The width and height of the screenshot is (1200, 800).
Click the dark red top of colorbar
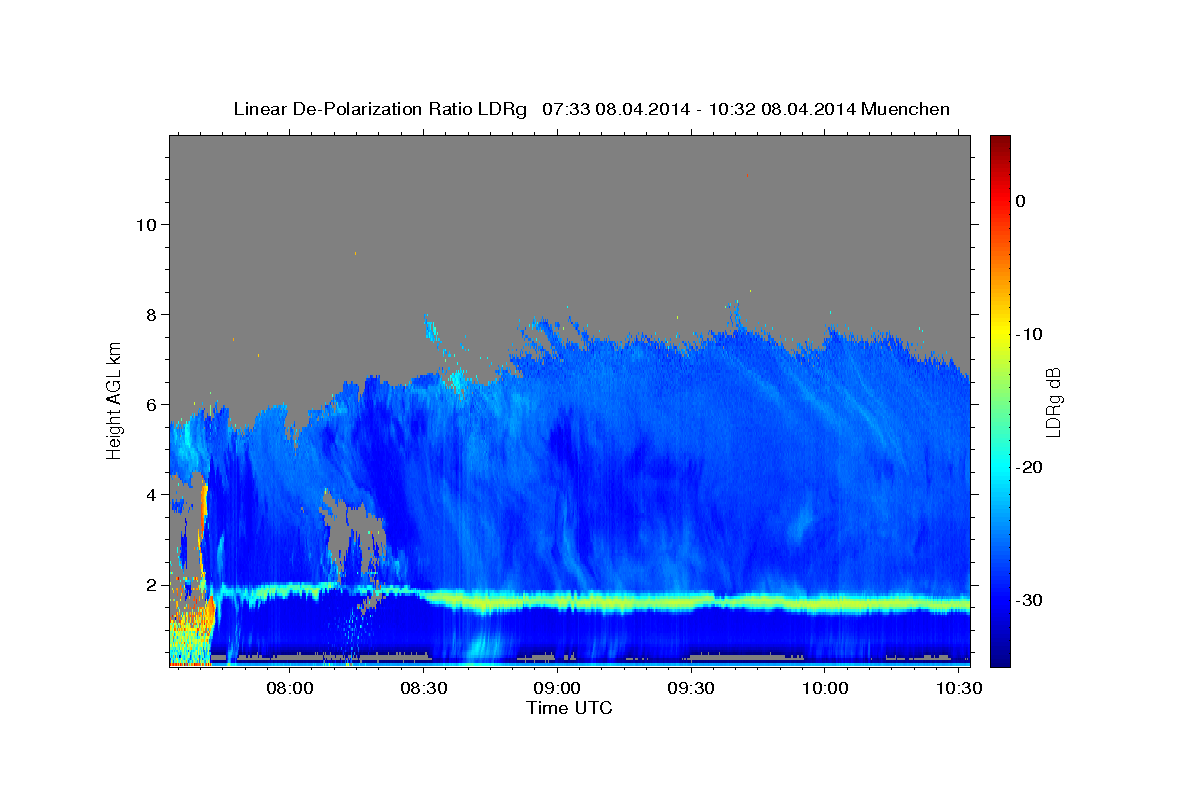click(999, 143)
